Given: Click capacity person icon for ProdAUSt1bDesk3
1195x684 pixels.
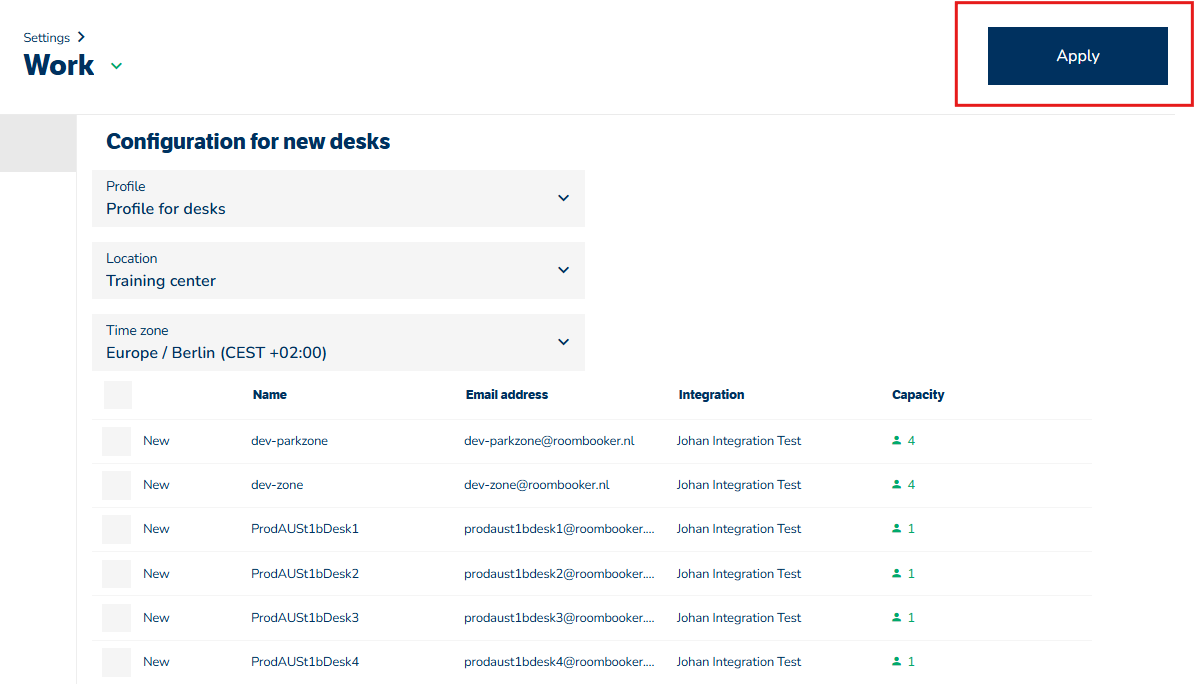Looking at the screenshot, I should pyautogui.click(x=896, y=618).
